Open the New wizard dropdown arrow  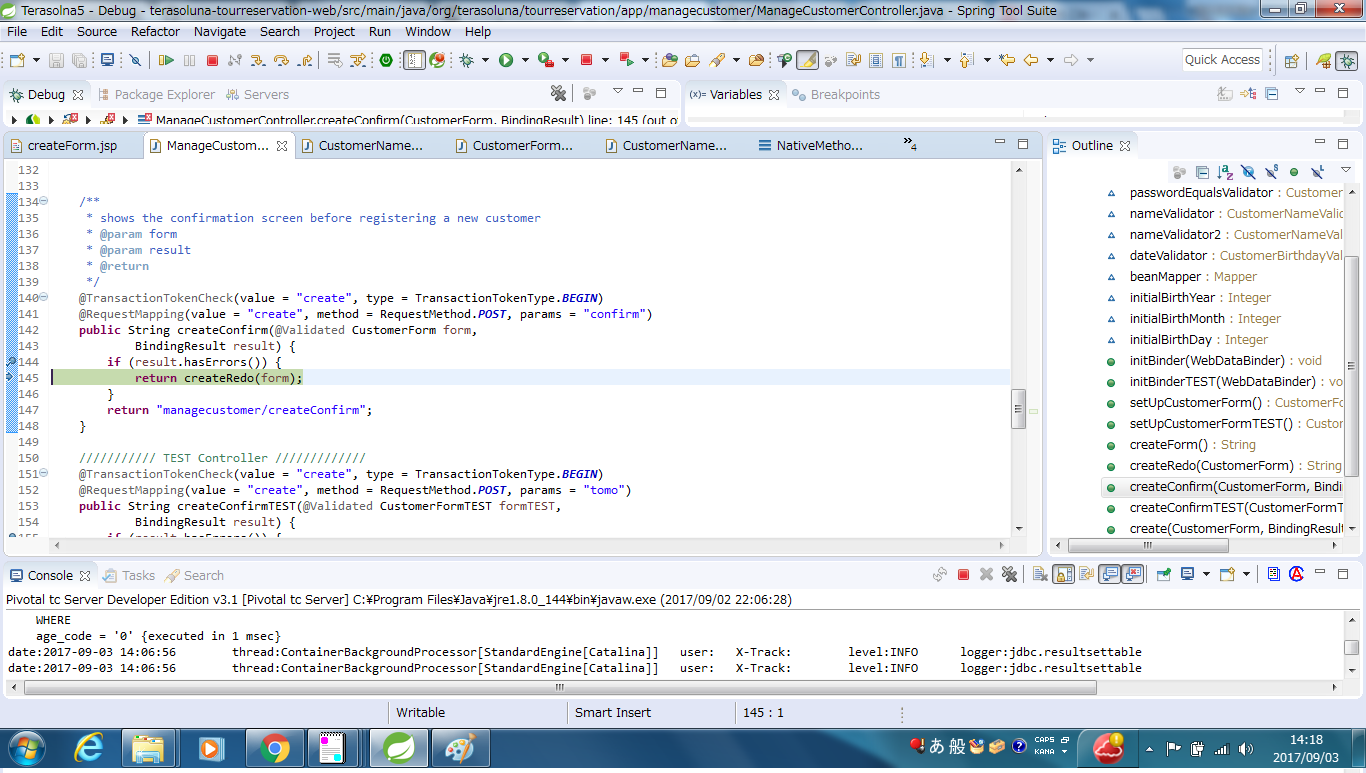pyautogui.click(x=35, y=60)
